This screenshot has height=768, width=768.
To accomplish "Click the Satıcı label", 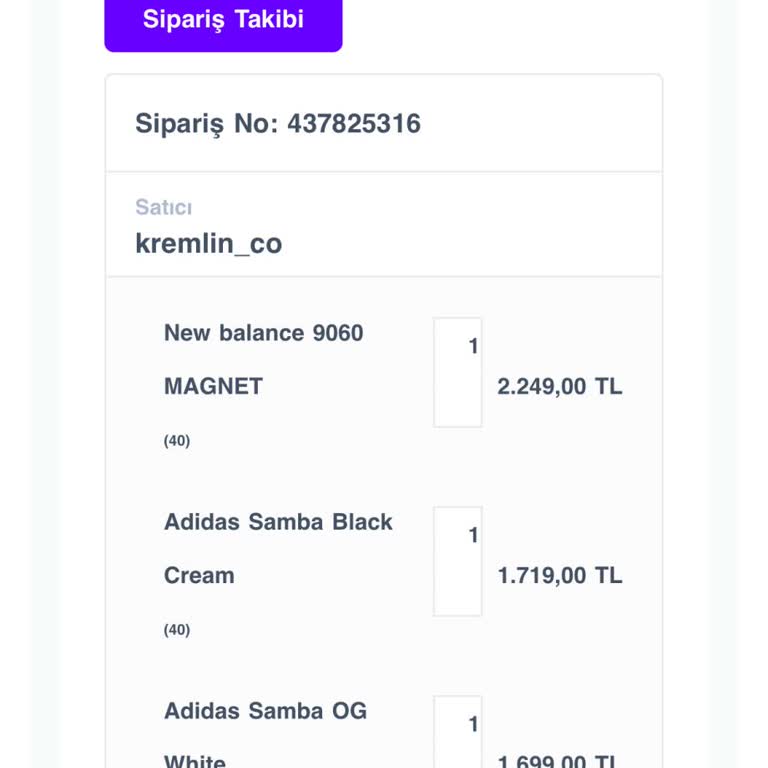I will [163, 207].
